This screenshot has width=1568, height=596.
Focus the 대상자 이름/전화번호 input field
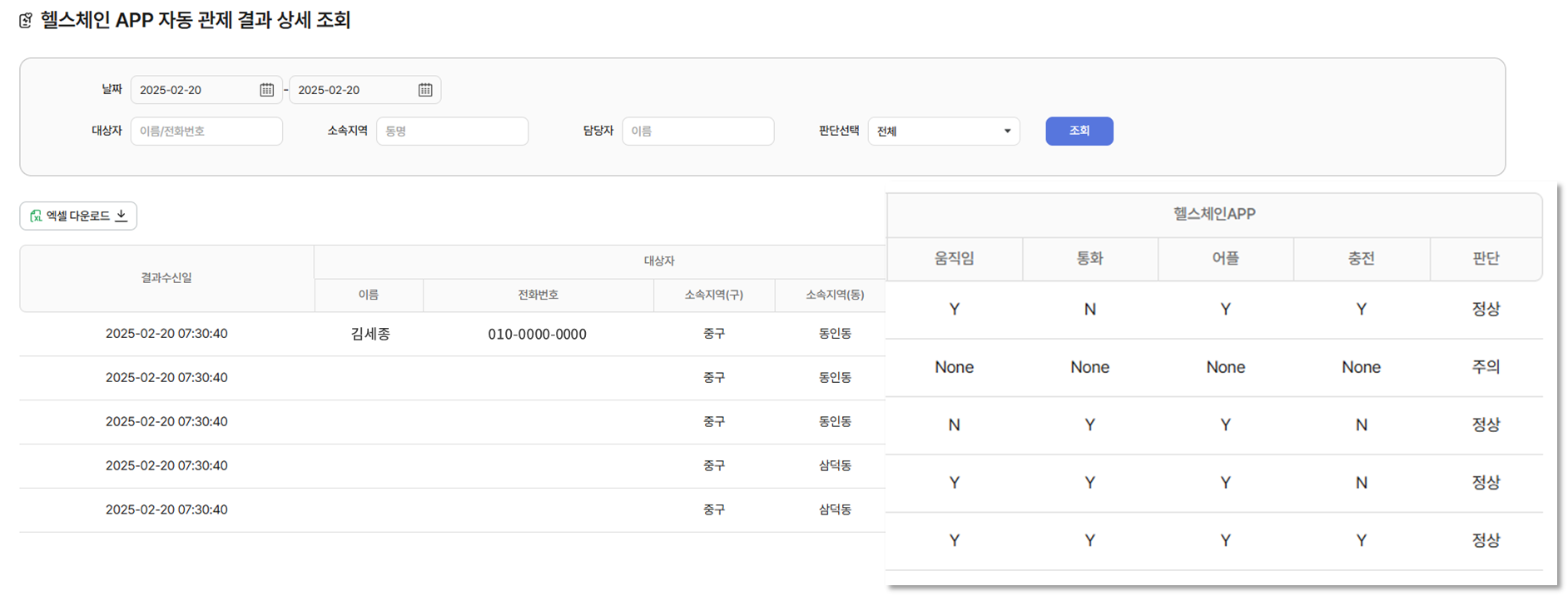pyautogui.click(x=206, y=132)
